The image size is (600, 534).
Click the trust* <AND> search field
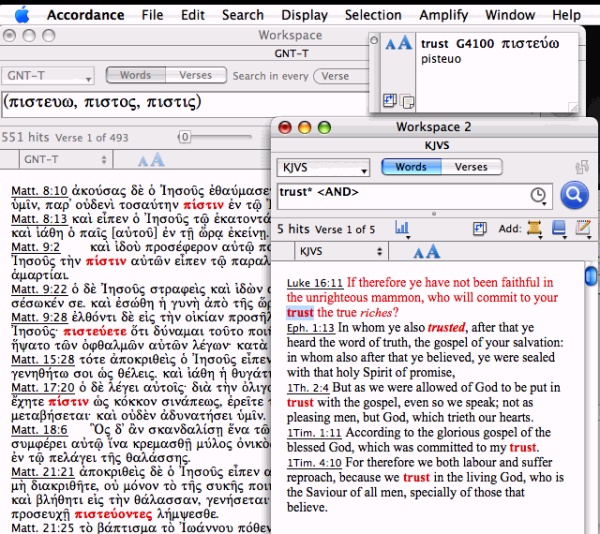coord(414,196)
